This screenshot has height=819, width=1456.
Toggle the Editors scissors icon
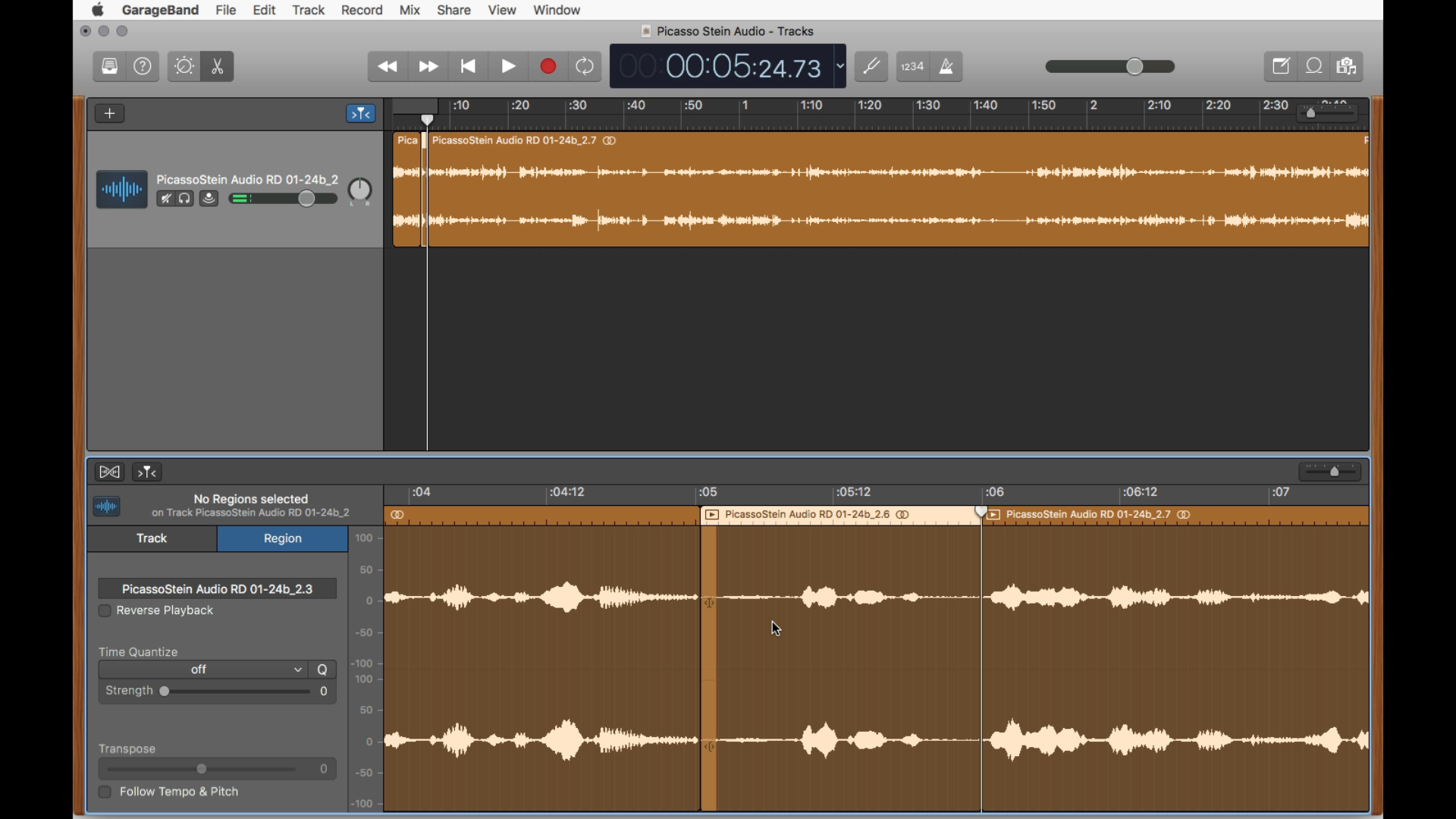click(218, 67)
